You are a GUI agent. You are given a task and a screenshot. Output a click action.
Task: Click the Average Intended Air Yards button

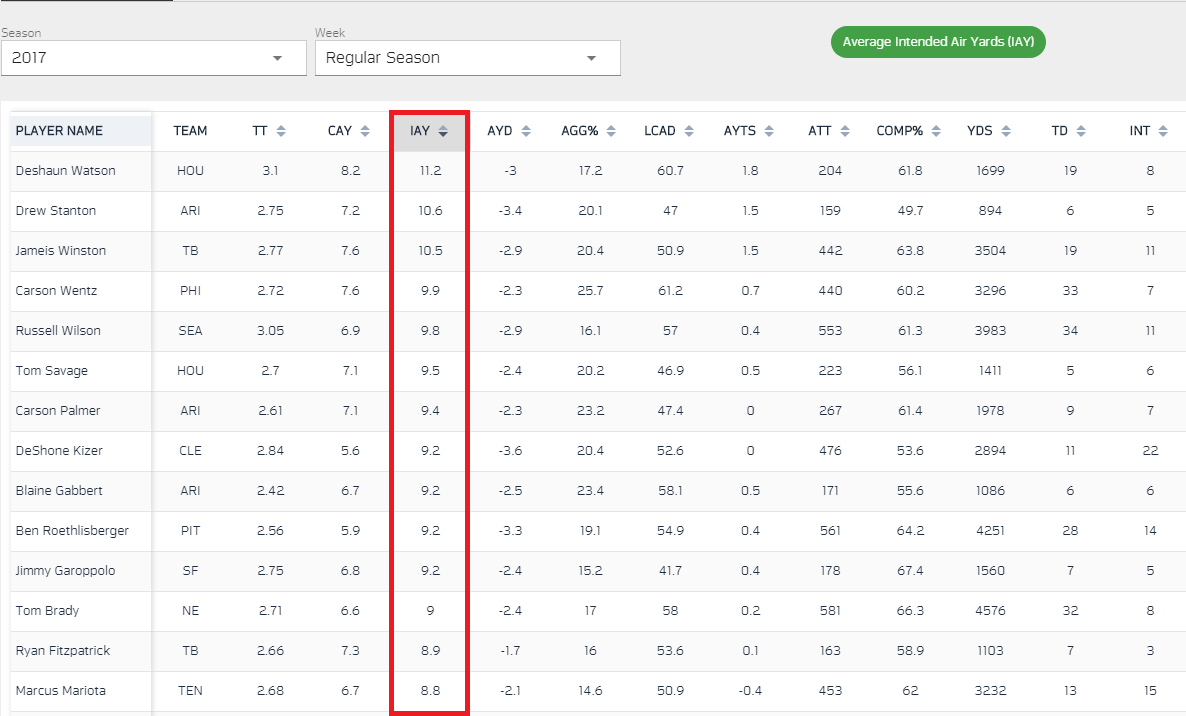click(x=938, y=42)
